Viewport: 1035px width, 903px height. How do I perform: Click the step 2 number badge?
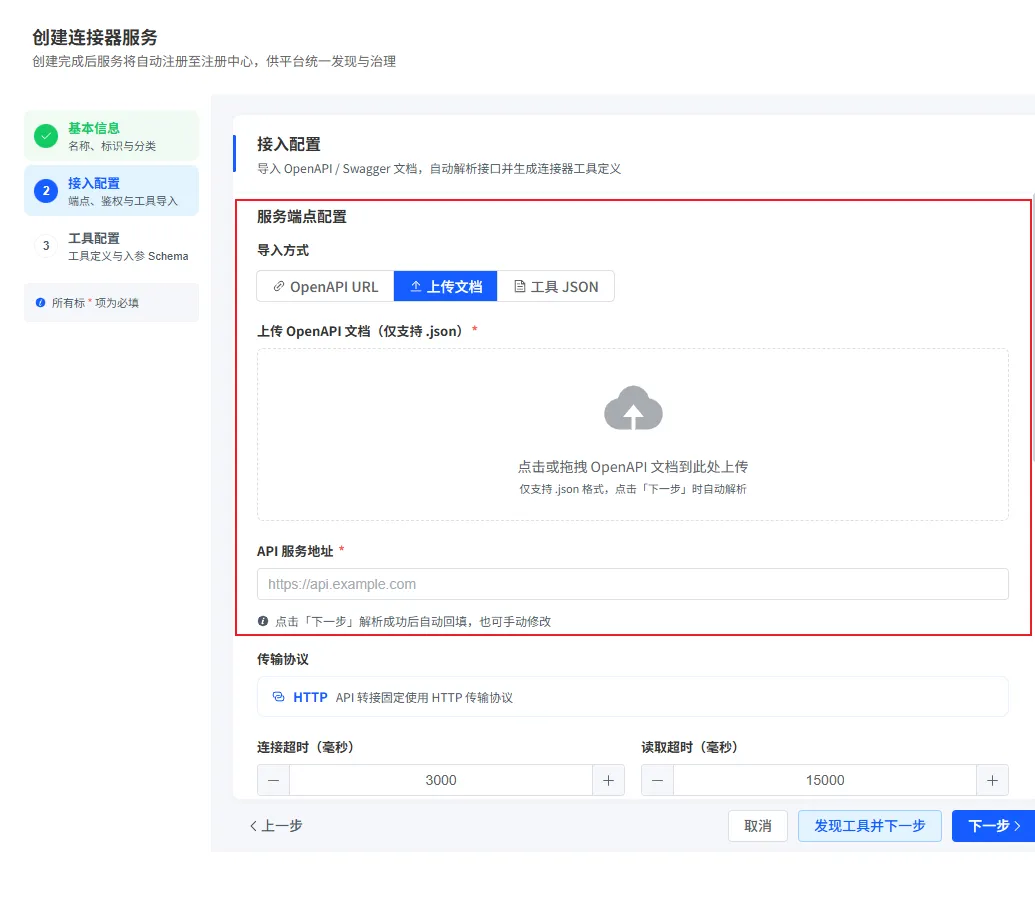(x=46, y=191)
